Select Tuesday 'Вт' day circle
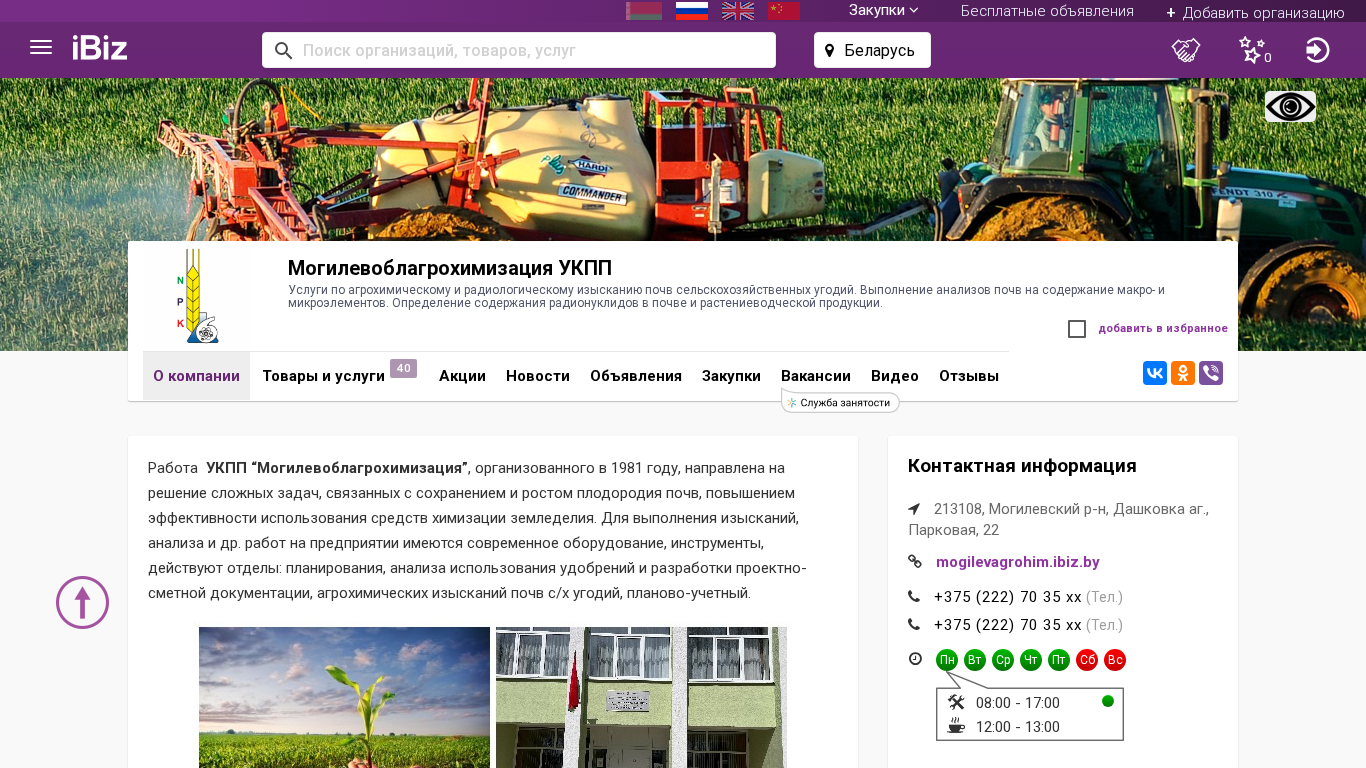 (975, 660)
